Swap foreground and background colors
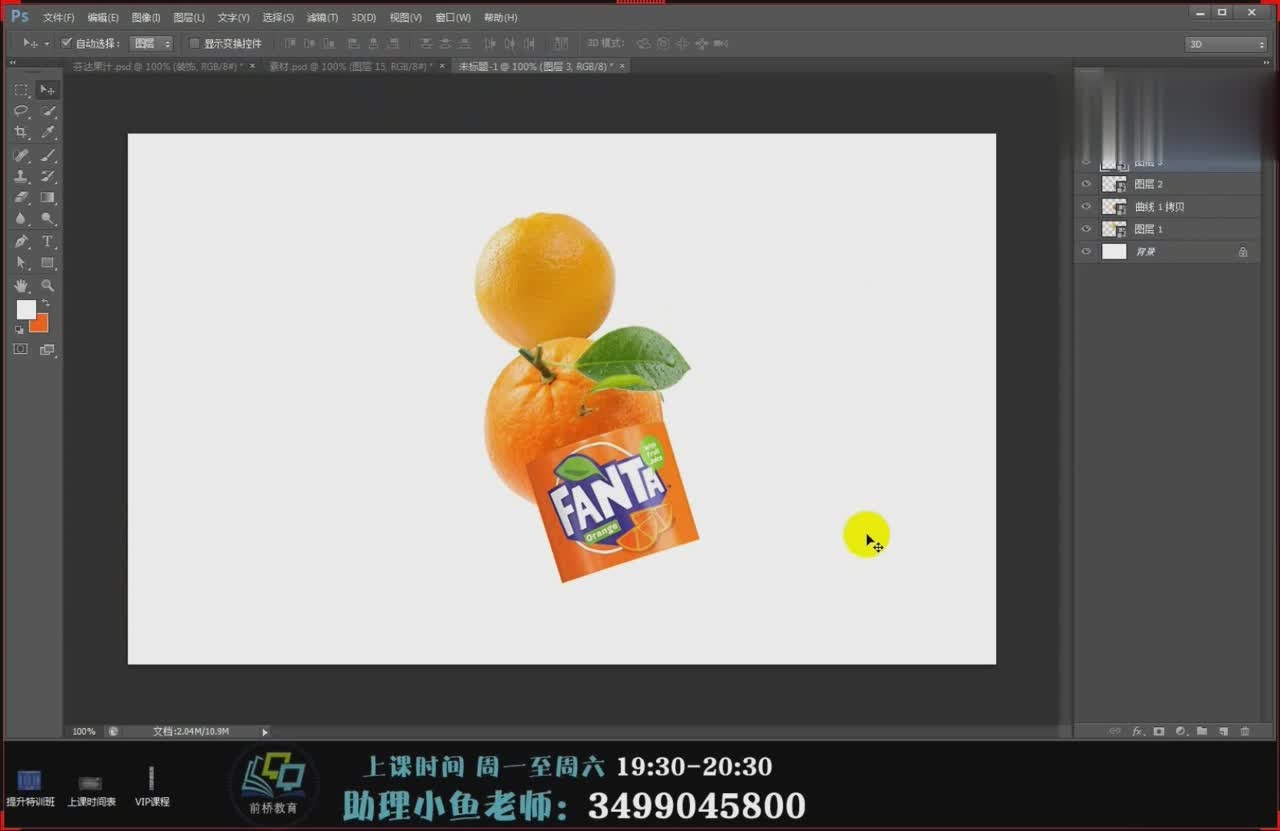Viewport: 1280px width, 831px height. click(x=45, y=303)
